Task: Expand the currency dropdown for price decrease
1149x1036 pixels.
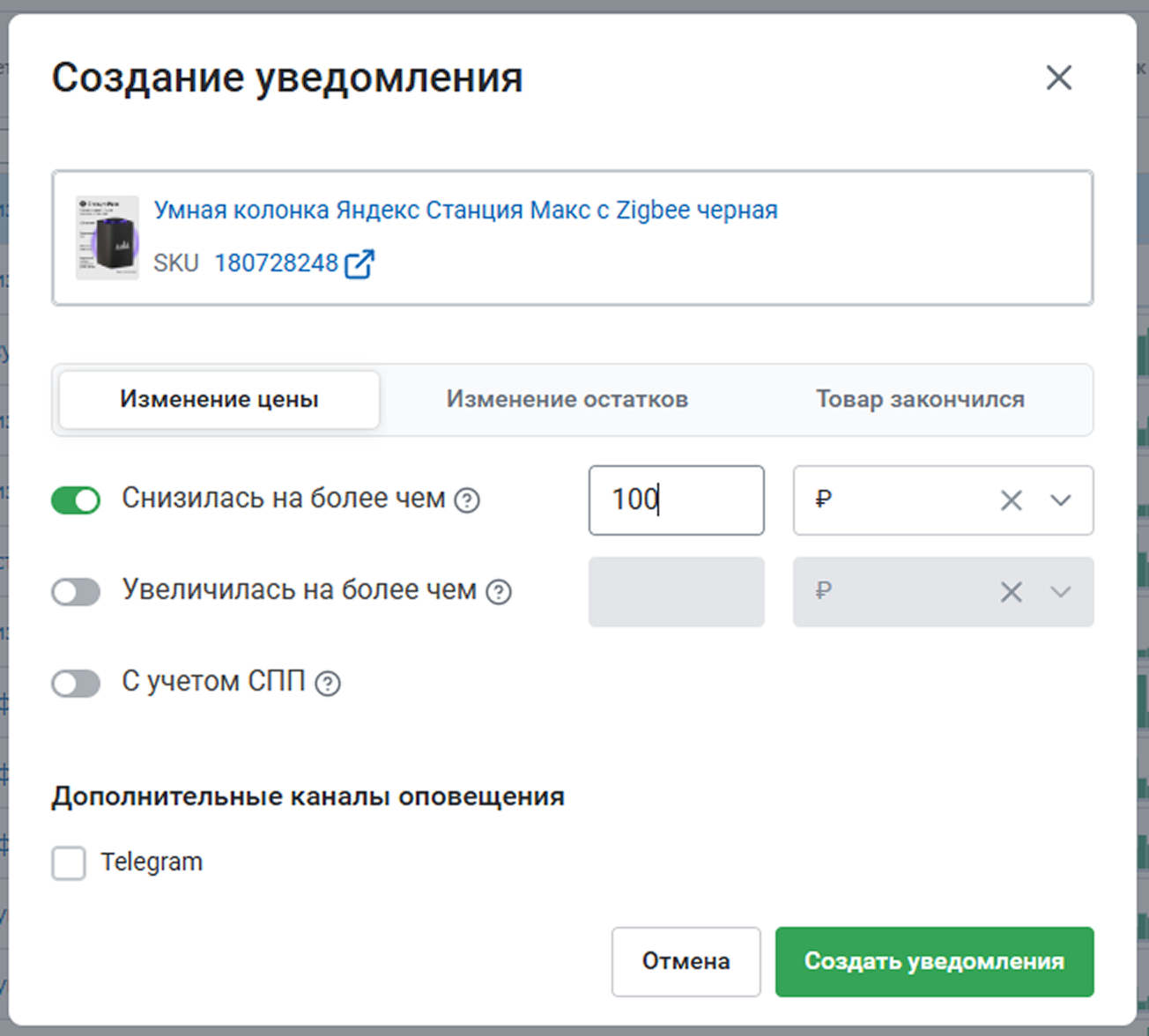Action: [1061, 500]
